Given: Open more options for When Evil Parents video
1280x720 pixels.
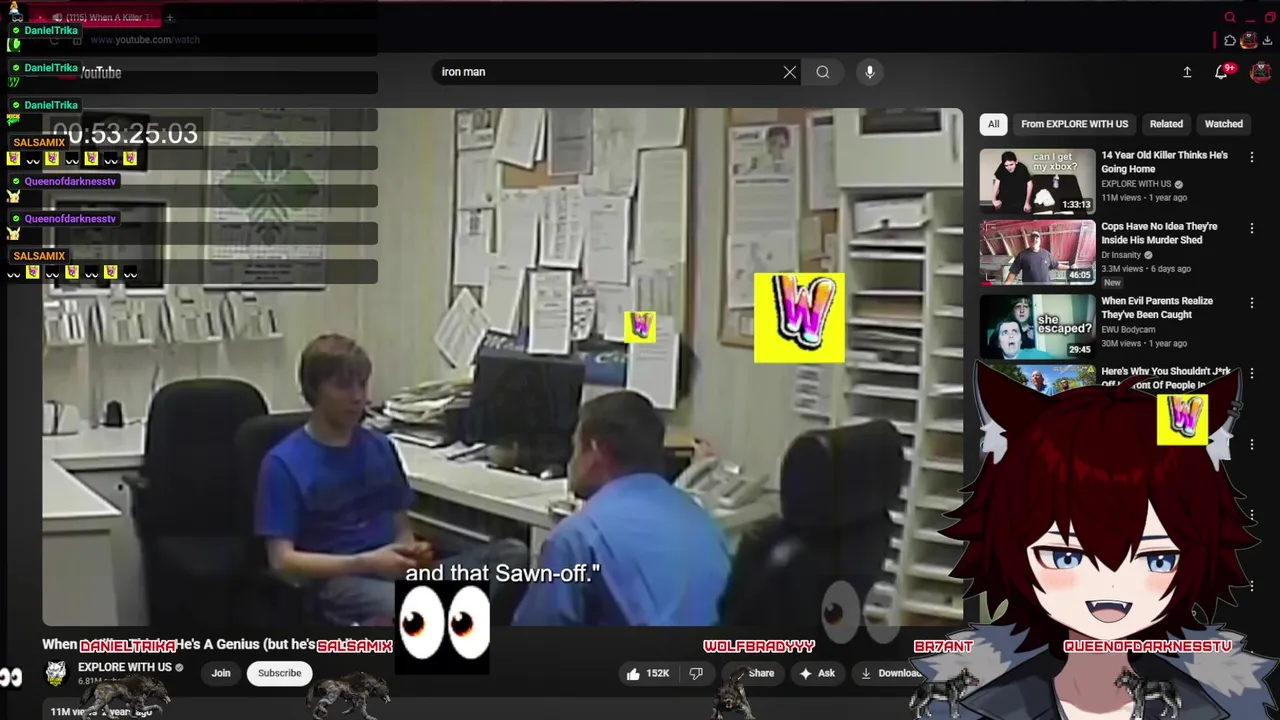Looking at the screenshot, I should pyautogui.click(x=1251, y=302).
